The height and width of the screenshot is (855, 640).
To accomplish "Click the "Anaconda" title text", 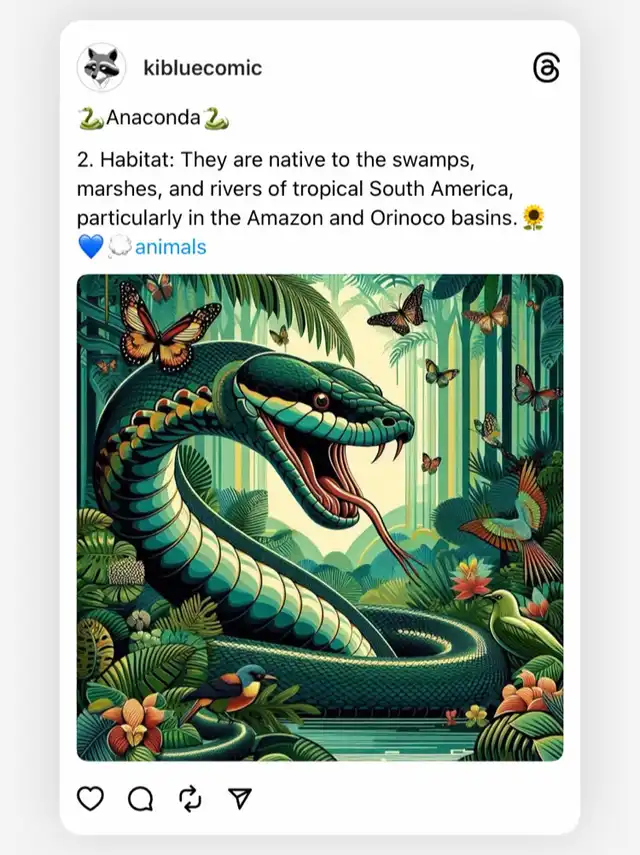I will (153, 117).
